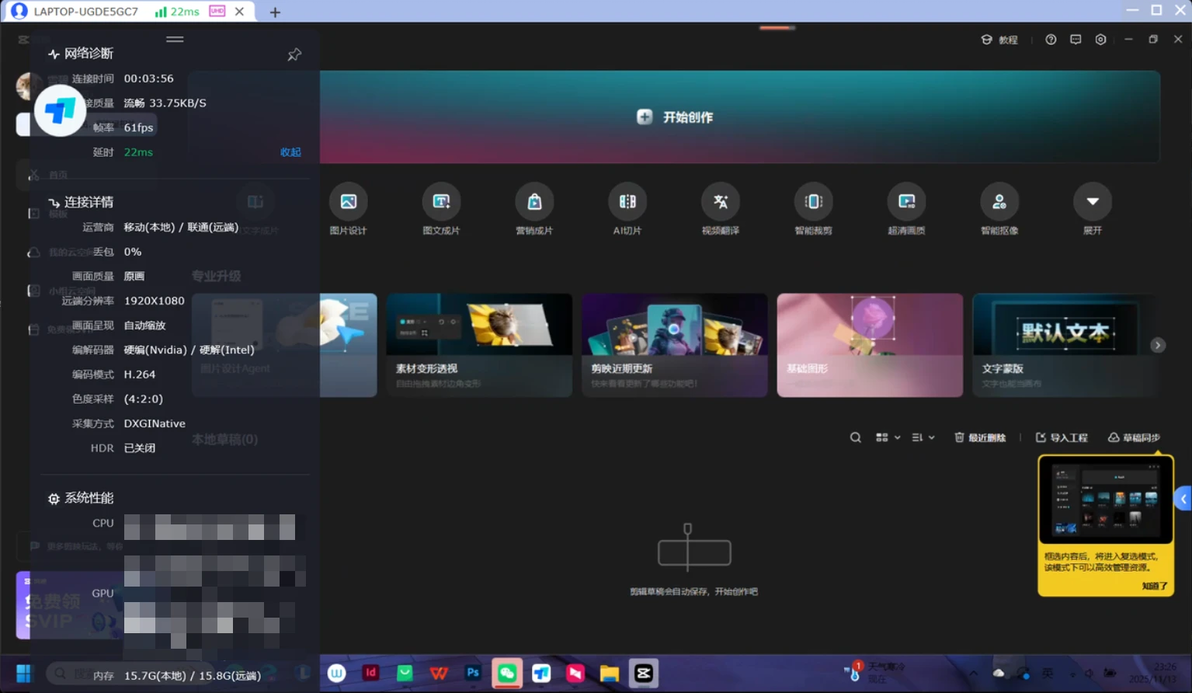Open WeChat from the taskbar

click(x=507, y=673)
